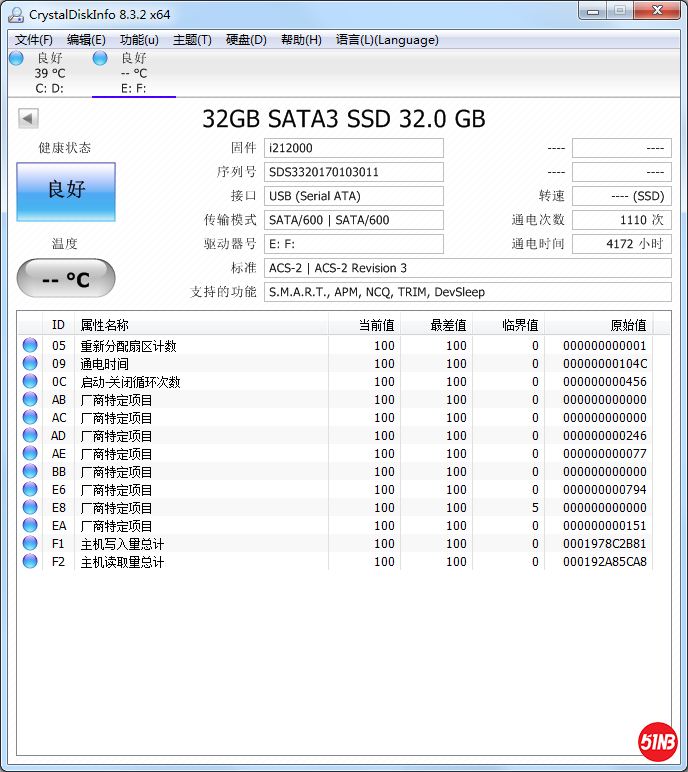Image resolution: width=688 pixels, height=772 pixels.
Task: Click the serial number field
Action: (x=354, y=172)
